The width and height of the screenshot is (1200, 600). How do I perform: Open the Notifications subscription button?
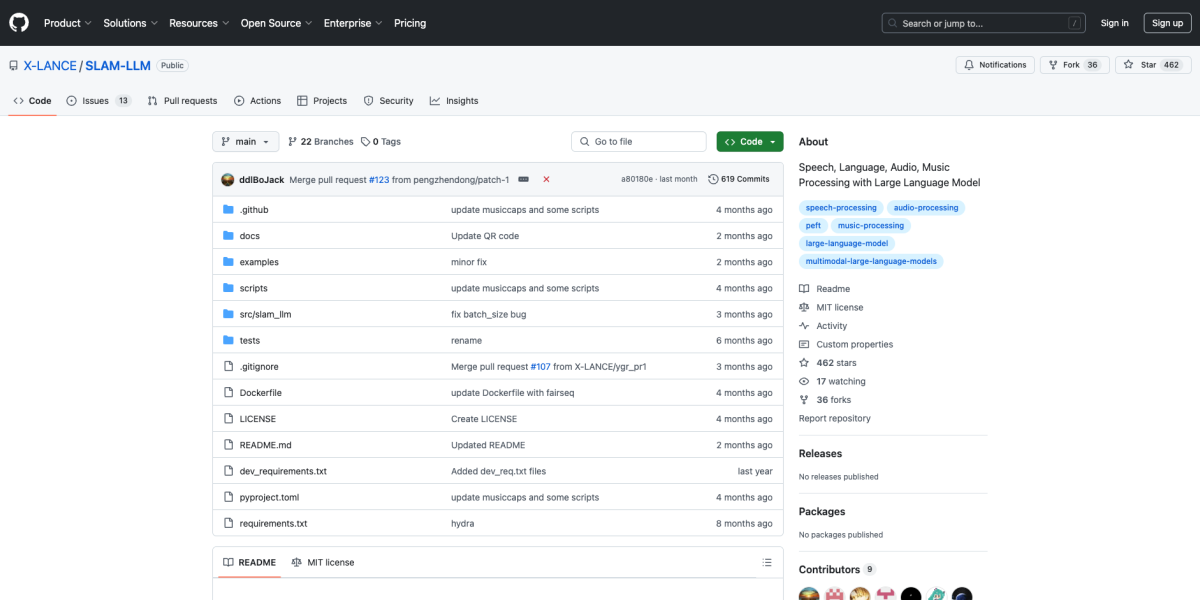[994, 65]
